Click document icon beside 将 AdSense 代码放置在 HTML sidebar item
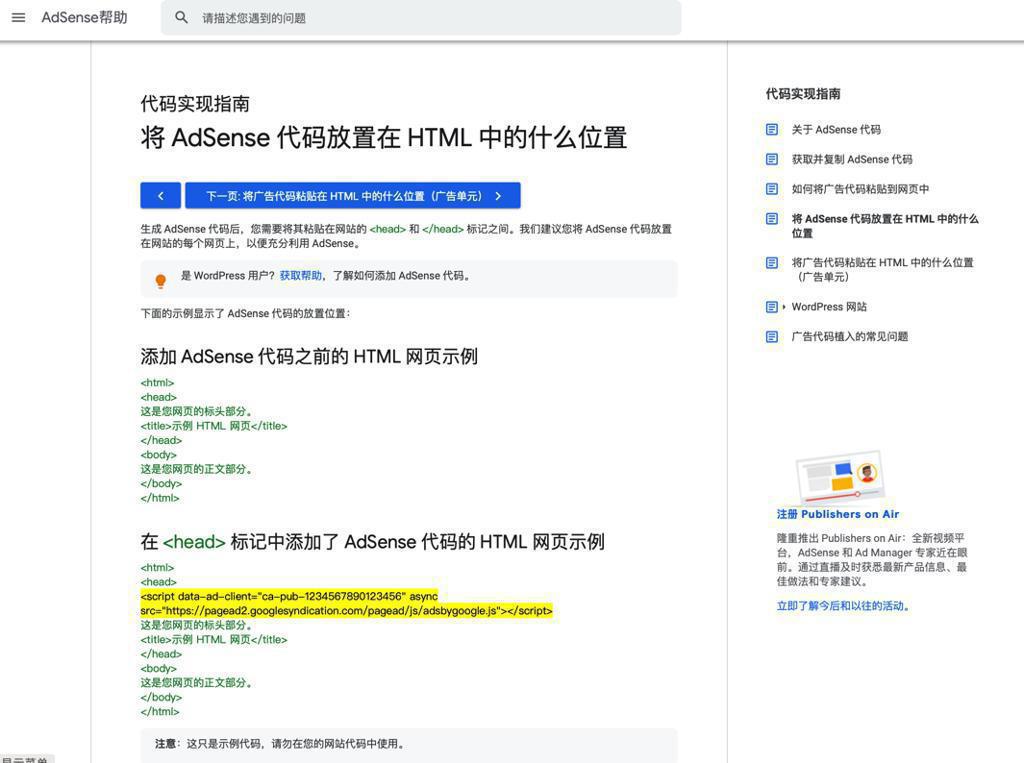Viewport: 1024px width, 763px height. pyautogui.click(x=772, y=219)
